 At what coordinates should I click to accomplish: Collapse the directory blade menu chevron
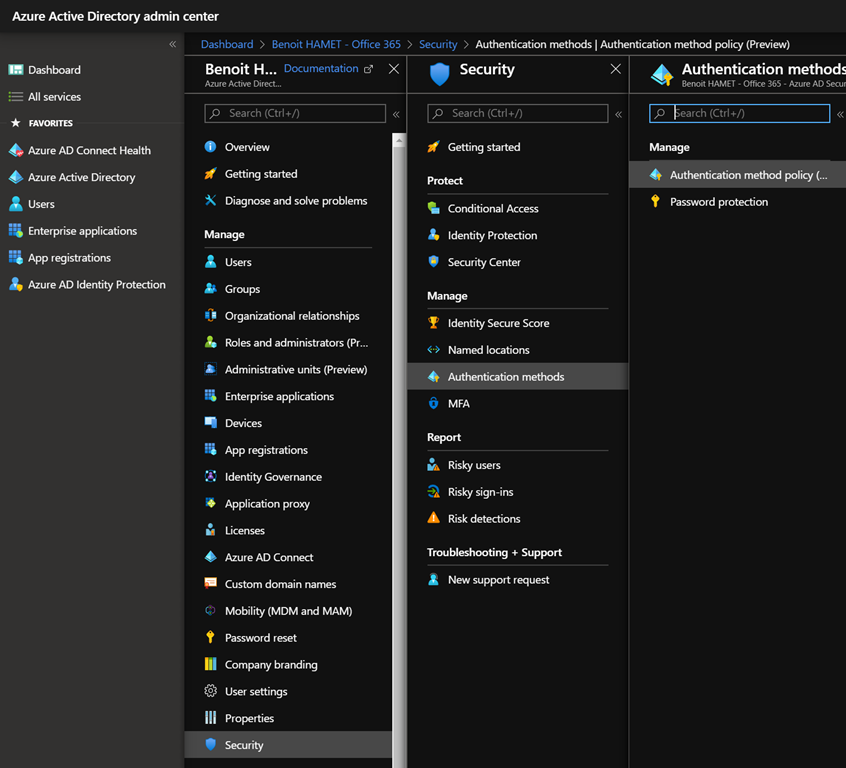click(x=396, y=114)
